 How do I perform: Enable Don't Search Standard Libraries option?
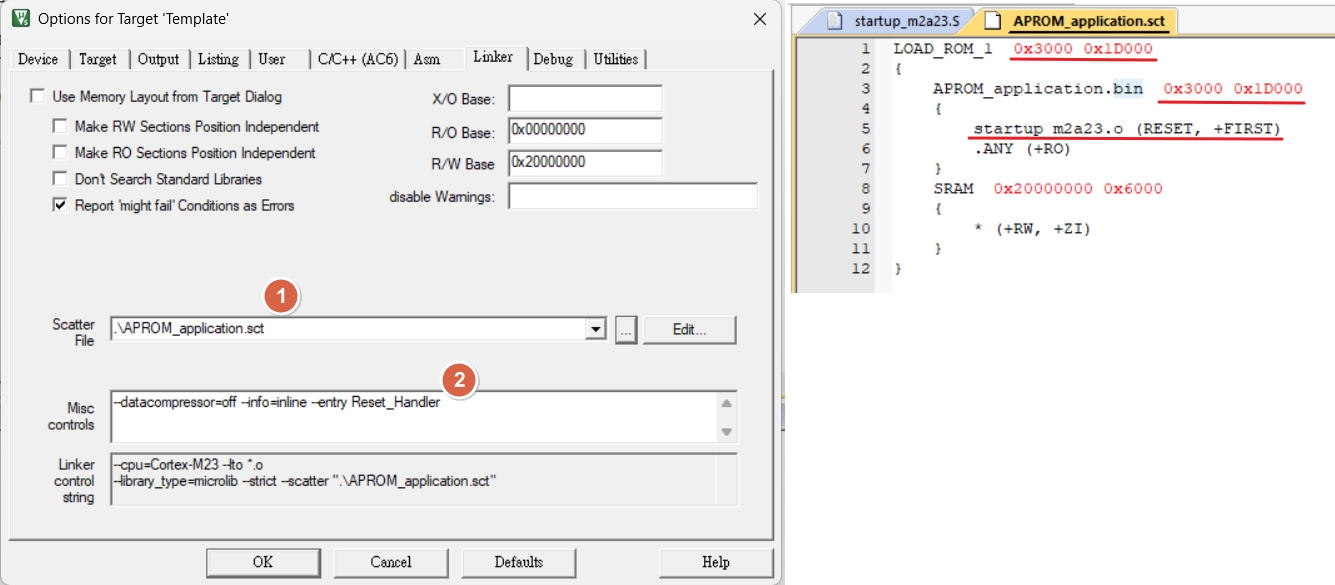point(59,179)
